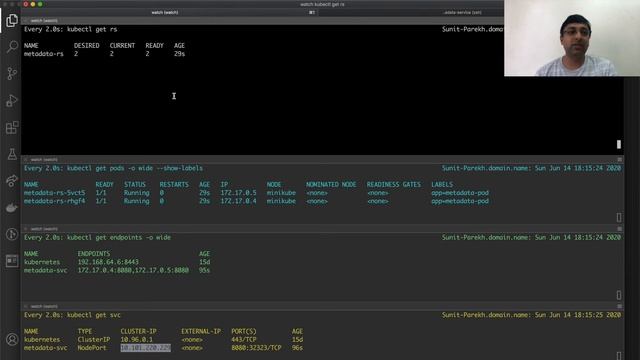Open the Live Share arrow icon

(12, 180)
